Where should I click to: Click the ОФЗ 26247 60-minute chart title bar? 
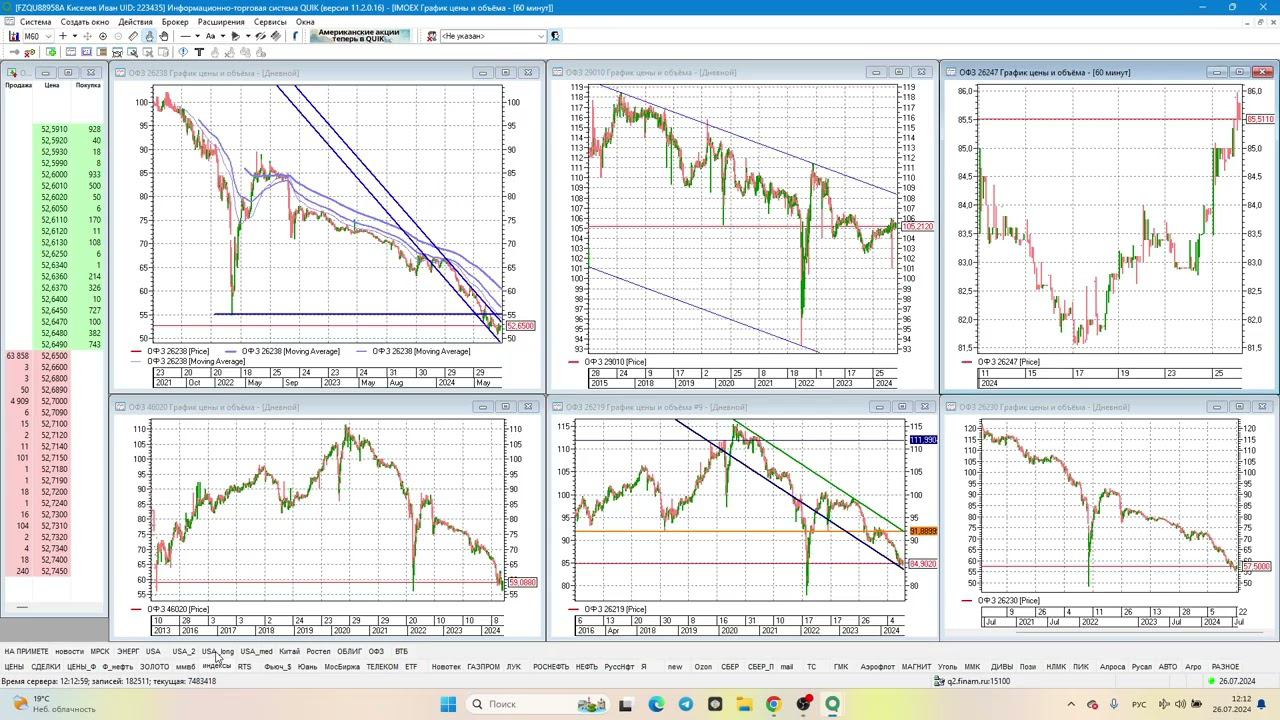[x=1109, y=72]
